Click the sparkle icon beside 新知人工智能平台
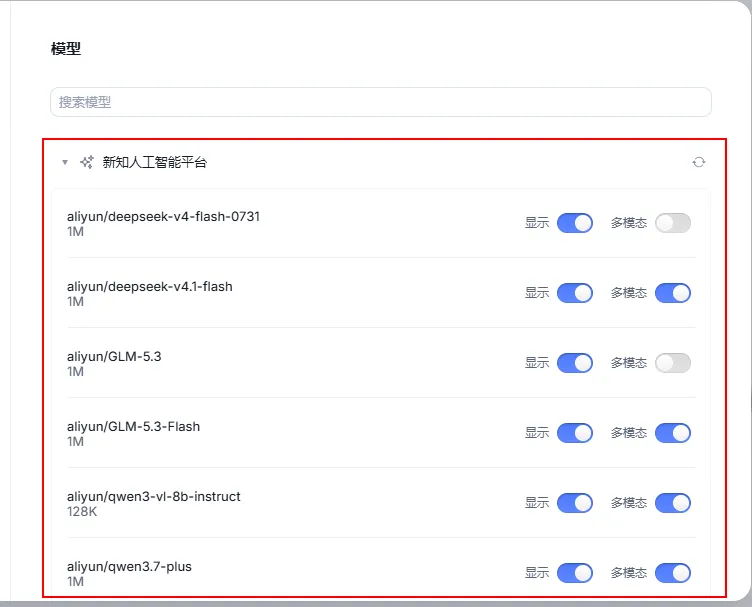This screenshot has width=752, height=607. tap(87, 163)
